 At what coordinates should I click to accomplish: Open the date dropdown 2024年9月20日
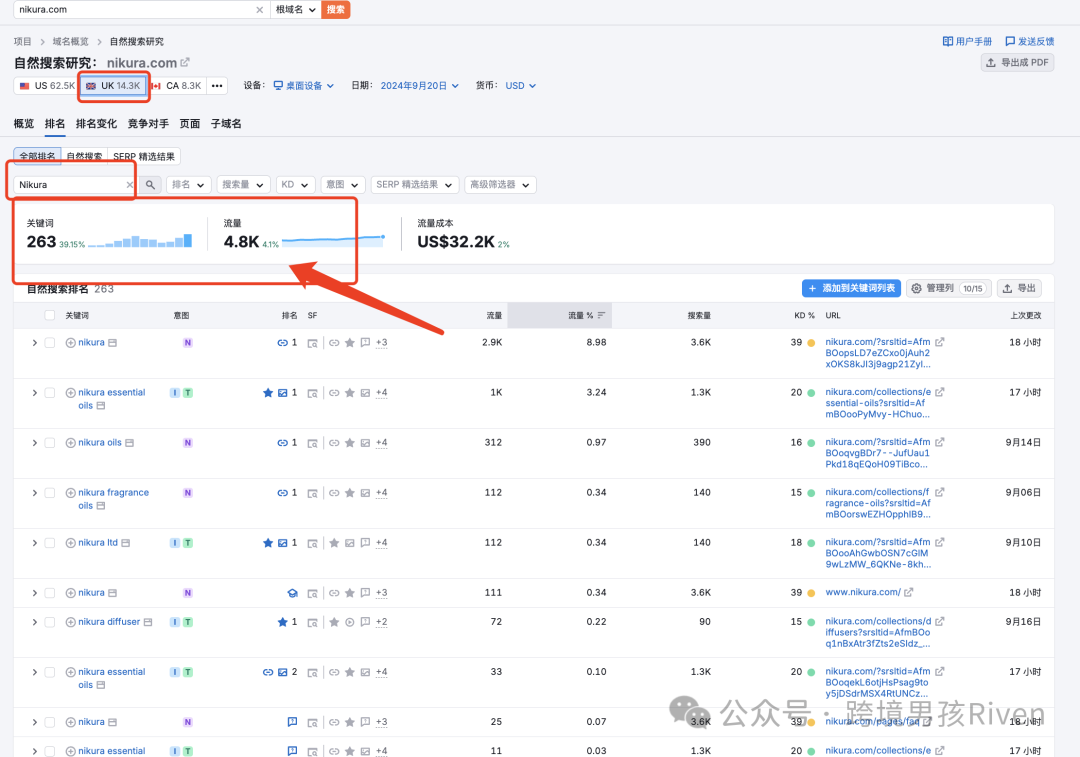[x=419, y=85]
